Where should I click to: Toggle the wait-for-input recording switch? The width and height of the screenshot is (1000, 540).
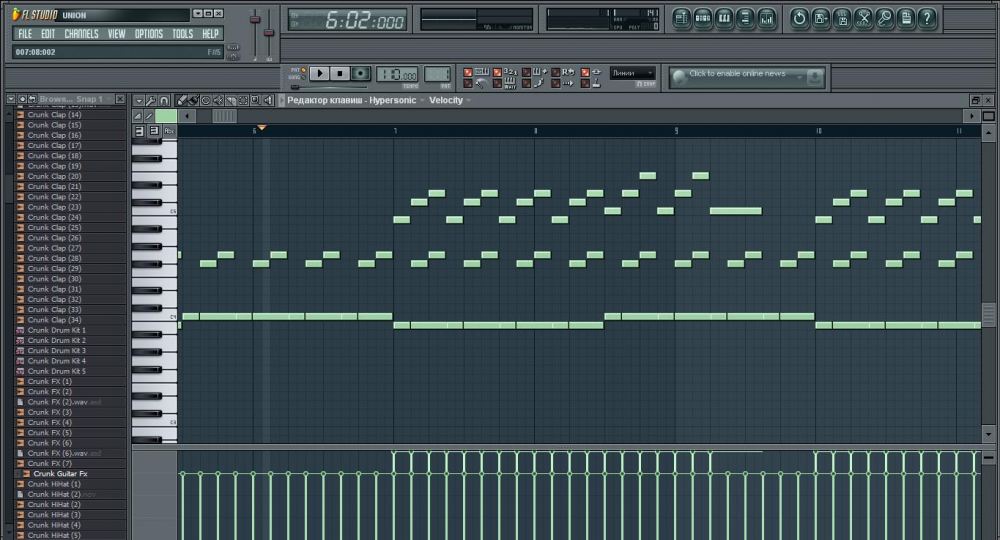(x=497, y=84)
